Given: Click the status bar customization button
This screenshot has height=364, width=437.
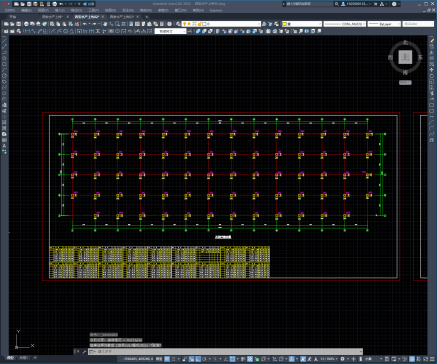Looking at the screenshot, I should [x=432, y=359].
